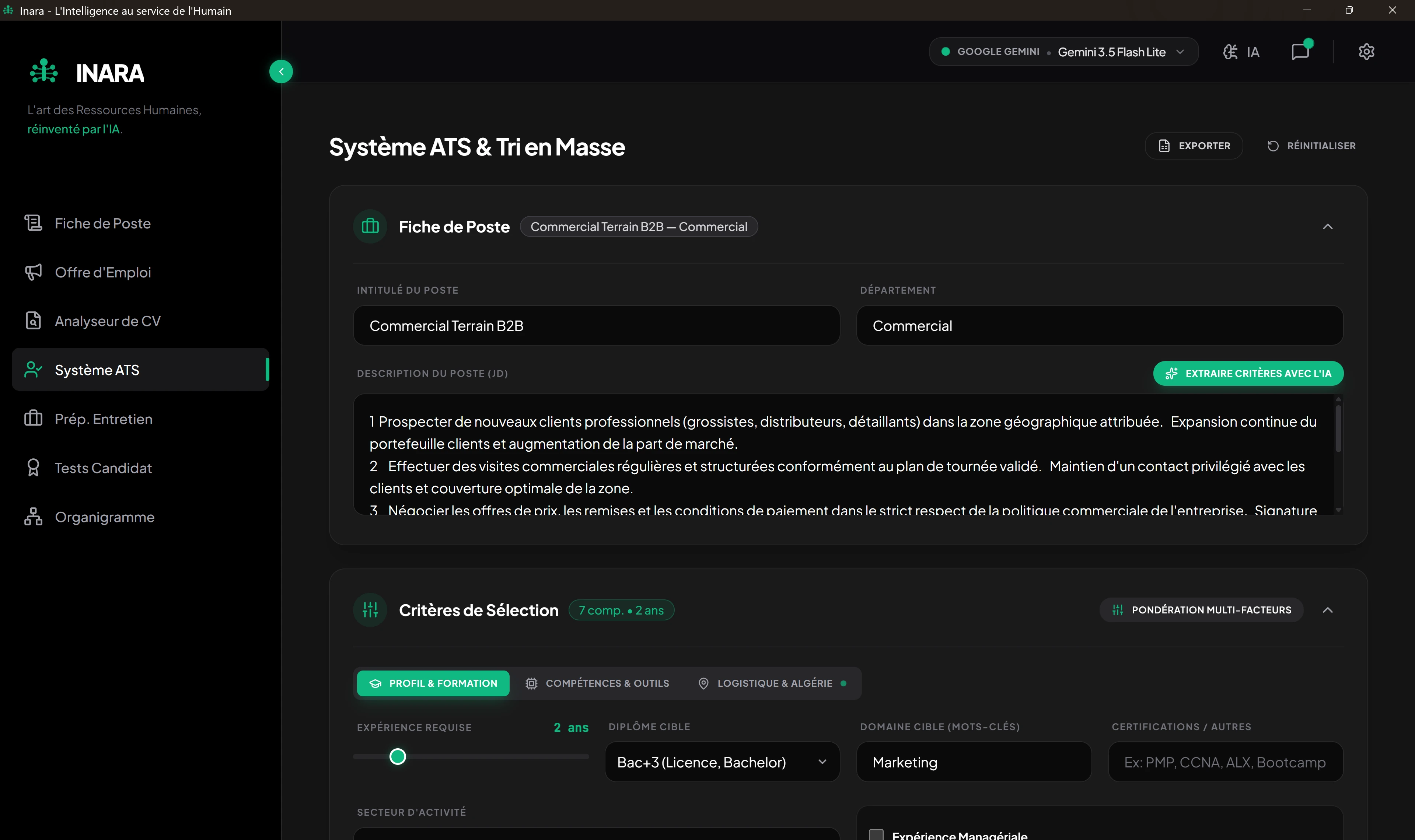Collapse the Critères de Sélection section chevron
The width and height of the screenshot is (1415, 840).
click(x=1327, y=610)
